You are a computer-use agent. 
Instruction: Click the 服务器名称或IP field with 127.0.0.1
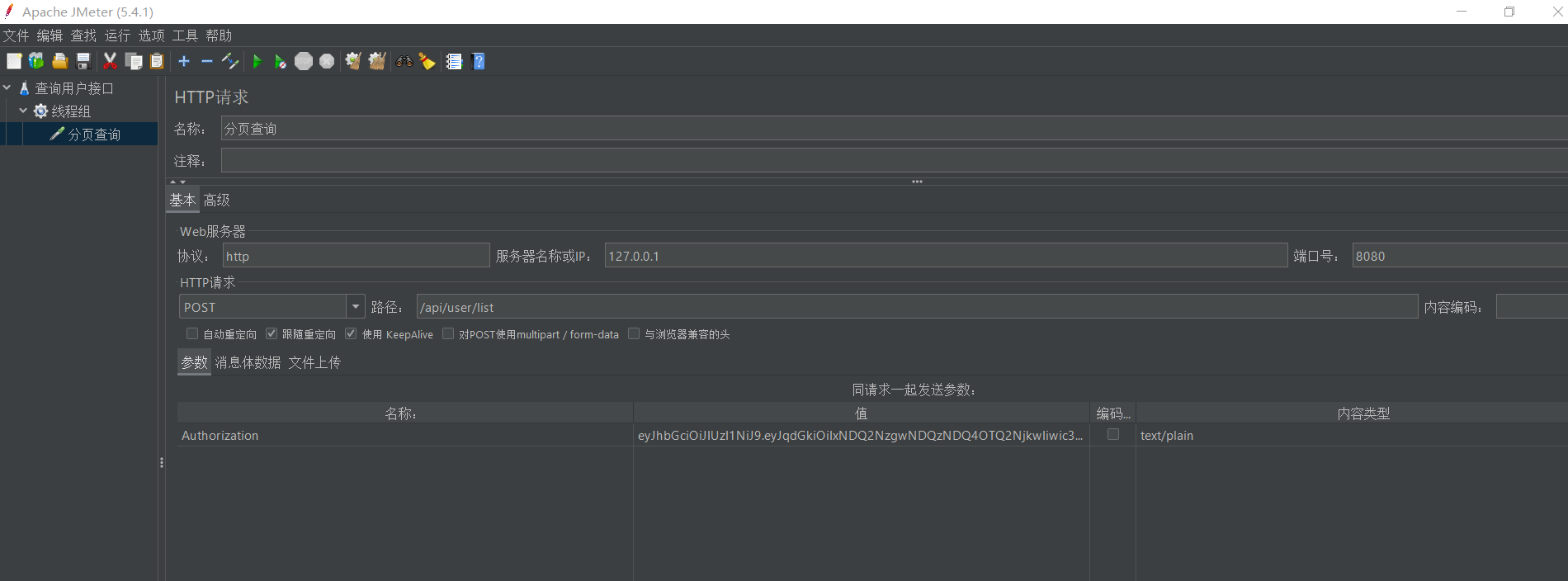pos(946,255)
